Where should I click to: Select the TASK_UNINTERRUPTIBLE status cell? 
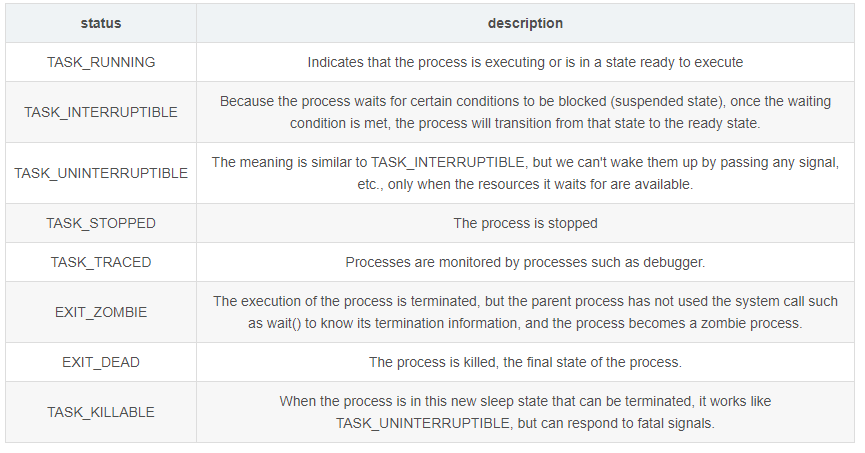point(100,173)
